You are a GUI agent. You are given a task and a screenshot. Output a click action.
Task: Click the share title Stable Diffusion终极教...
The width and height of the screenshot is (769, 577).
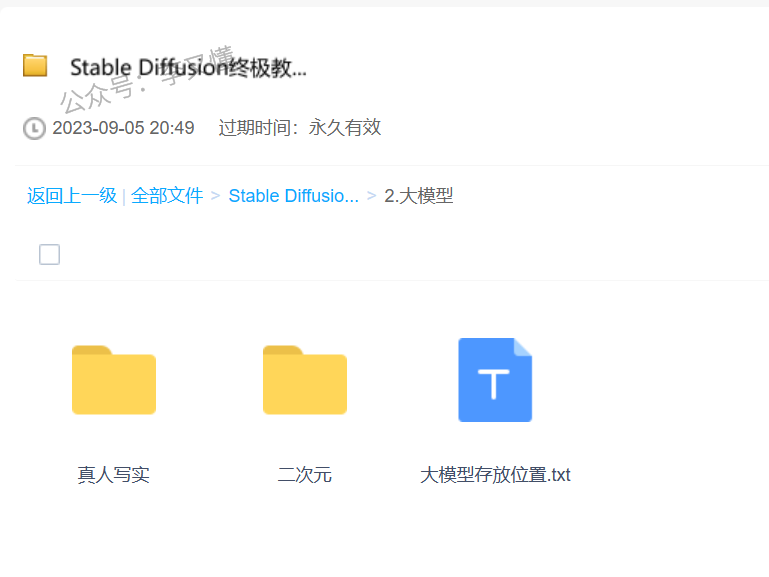pos(188,68)
